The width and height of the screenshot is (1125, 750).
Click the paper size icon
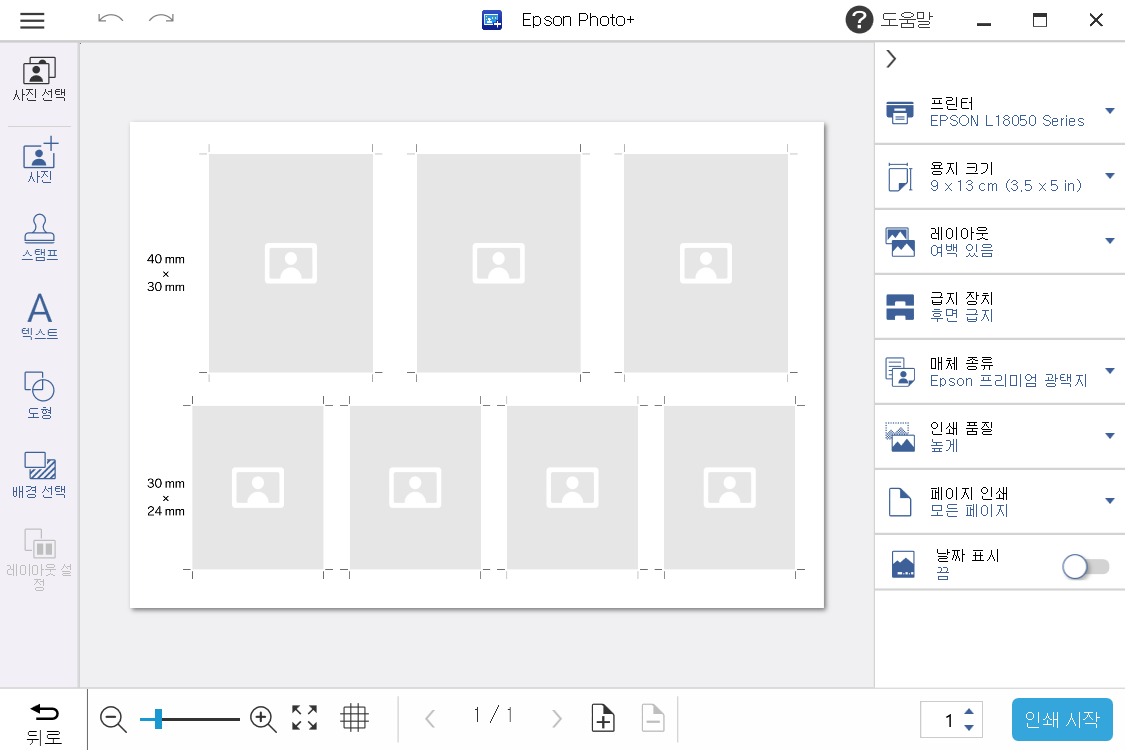pyautogui.click(x=900, y=177)
